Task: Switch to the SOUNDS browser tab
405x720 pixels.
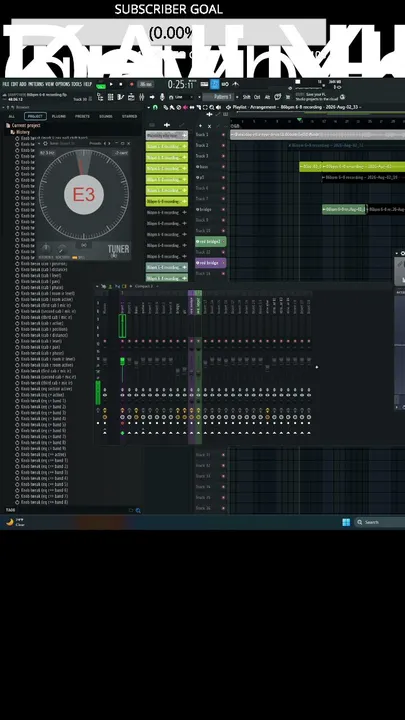Action: pos(106,116)
